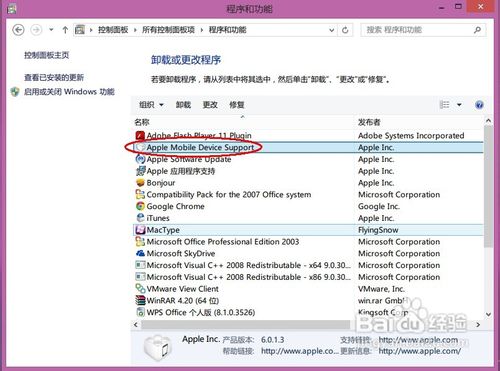Select Apple Mobile Device Support row
Viewport: 500px width, 371px height.
(x=308, y=147)
